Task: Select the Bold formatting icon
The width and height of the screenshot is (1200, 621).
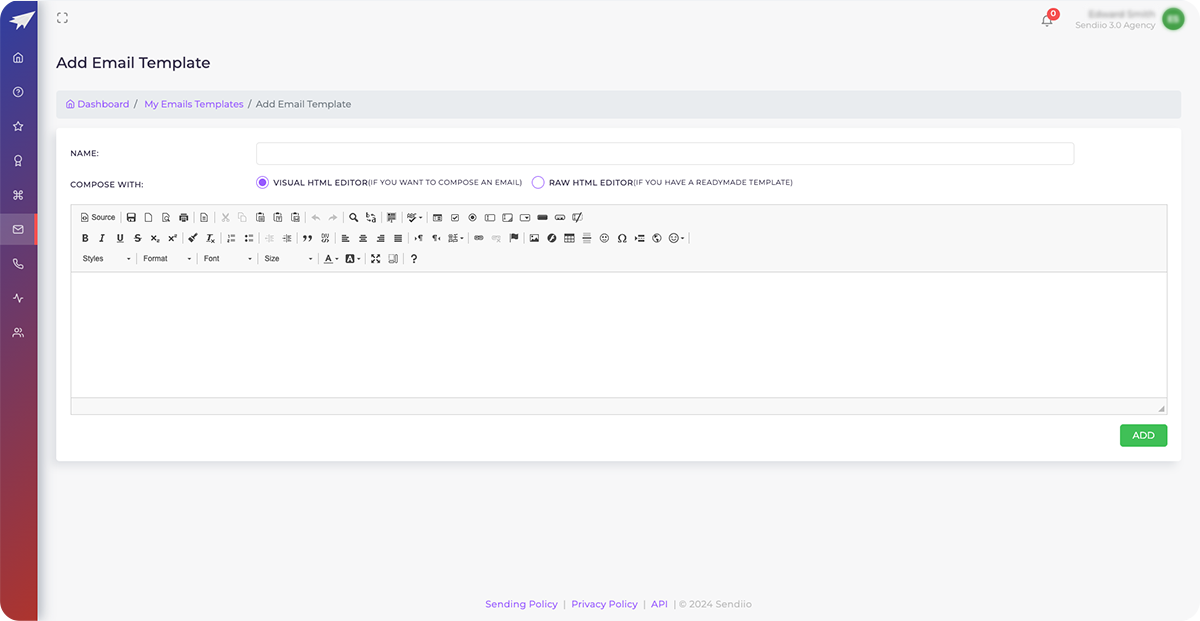Action: (85, 238)
